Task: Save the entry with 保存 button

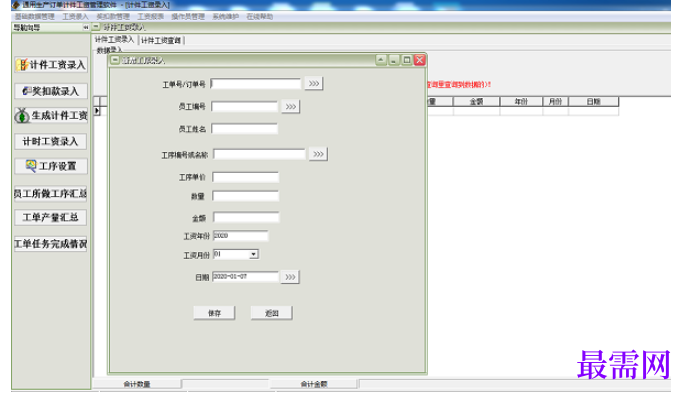Action: point(214,313)
